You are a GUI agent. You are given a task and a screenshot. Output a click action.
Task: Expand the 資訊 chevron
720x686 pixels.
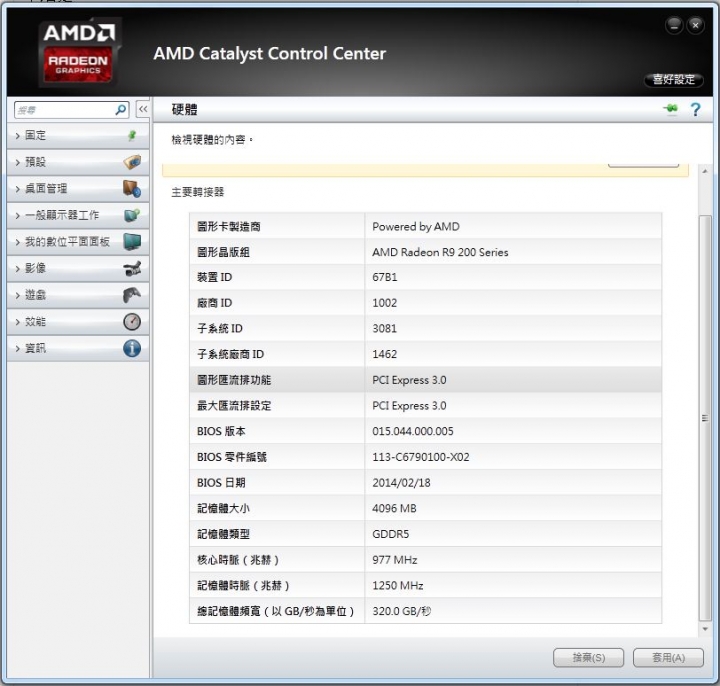(17, 349)
